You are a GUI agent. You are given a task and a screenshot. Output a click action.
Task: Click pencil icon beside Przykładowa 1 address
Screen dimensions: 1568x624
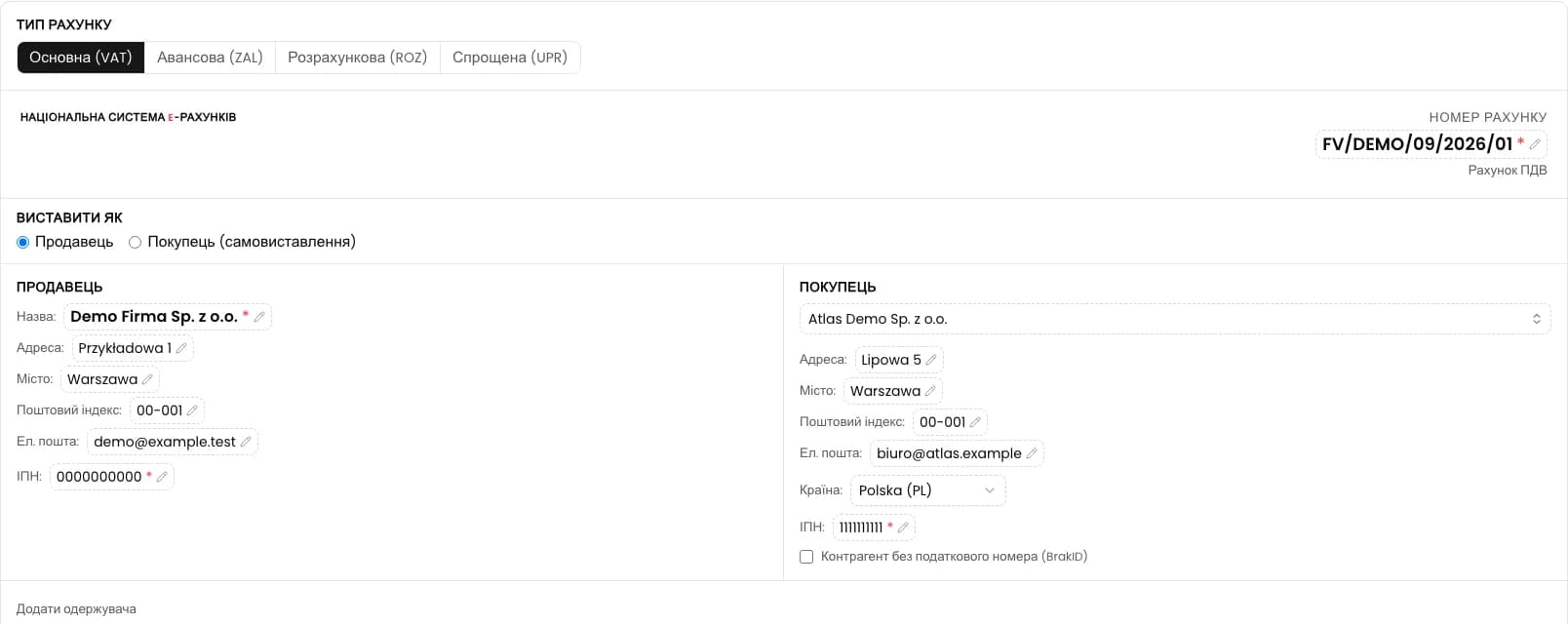pos(181,348)
